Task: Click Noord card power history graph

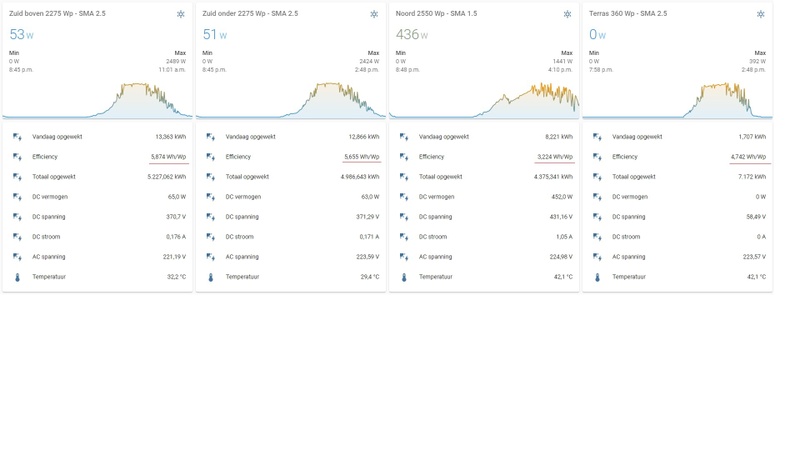Action: pos(484,100)
